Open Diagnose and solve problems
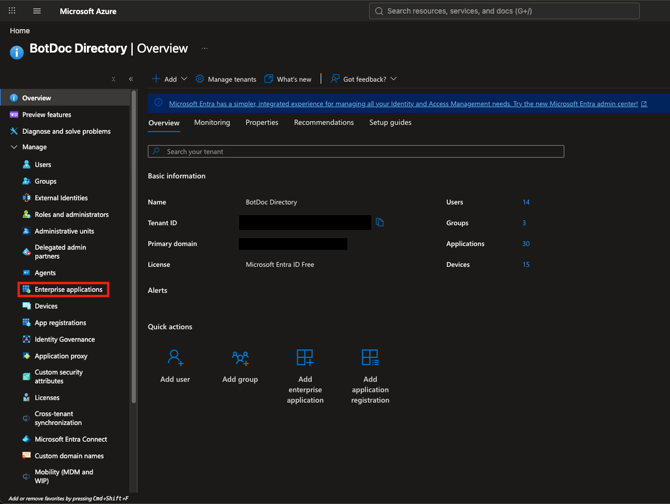Image resolution: width=670 pixels, height=504 pixels. [65, 131]
